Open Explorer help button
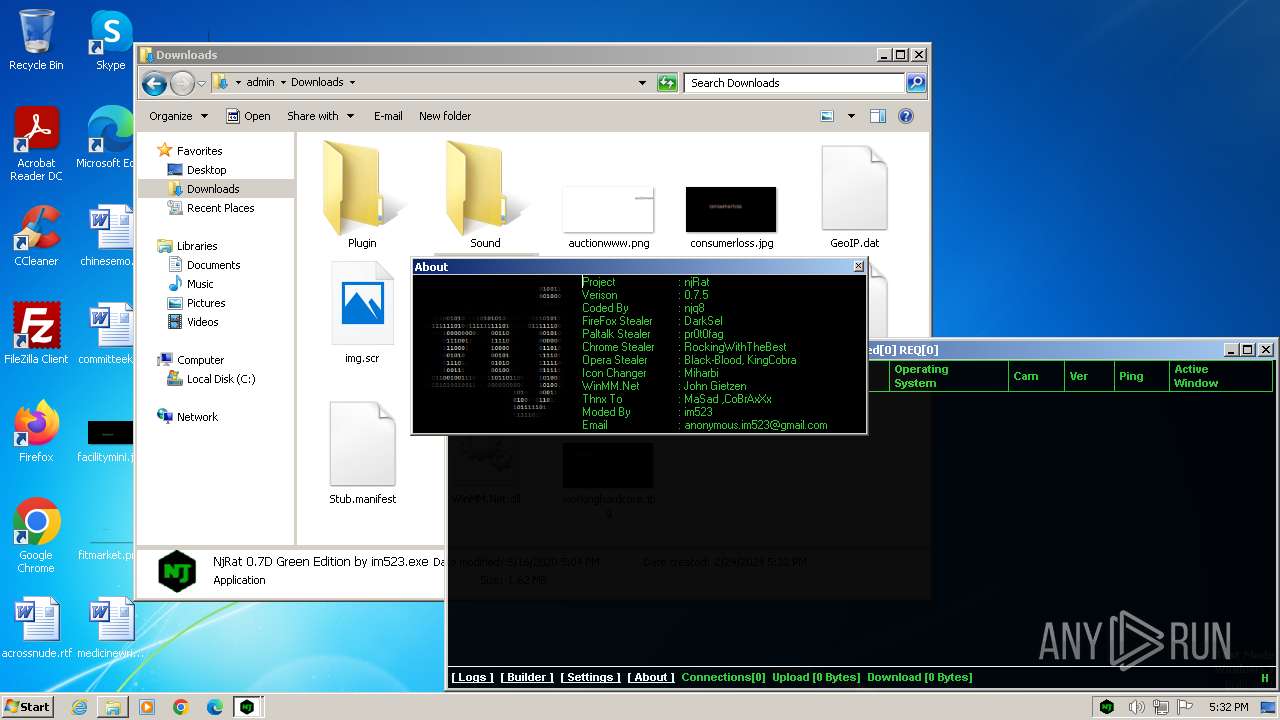1280x720 pixels. [906, 116]
